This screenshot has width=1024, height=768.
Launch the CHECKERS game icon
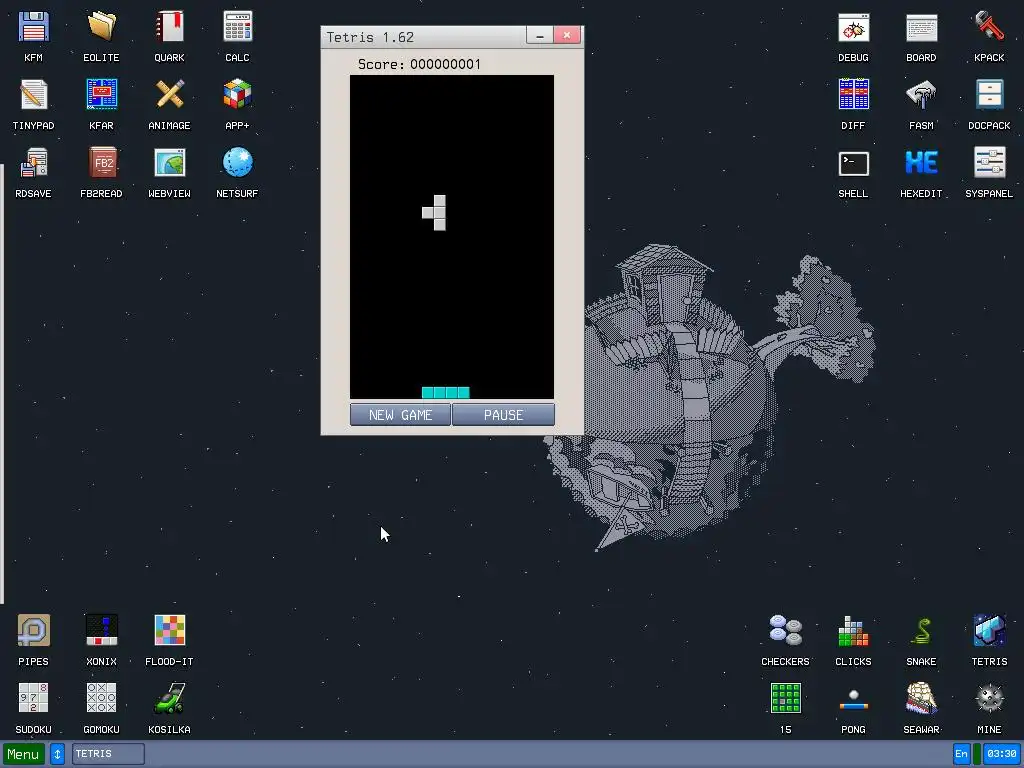(x=786, y=631)
